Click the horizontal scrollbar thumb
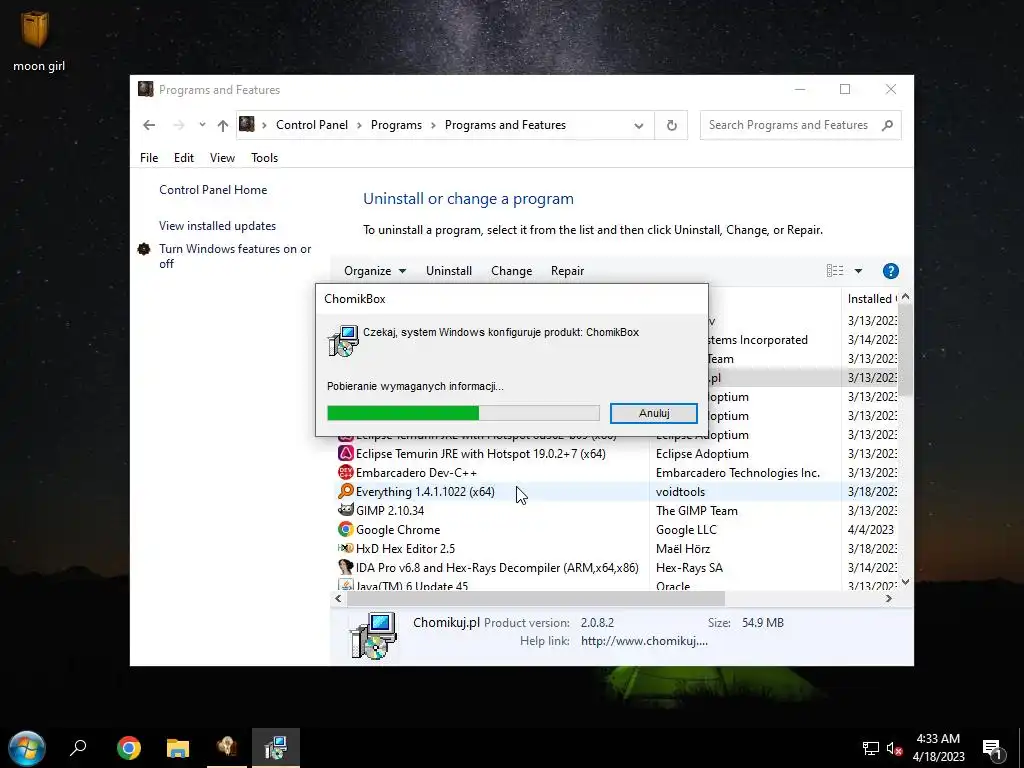The image size is (1024, 768). click(536, 598)
